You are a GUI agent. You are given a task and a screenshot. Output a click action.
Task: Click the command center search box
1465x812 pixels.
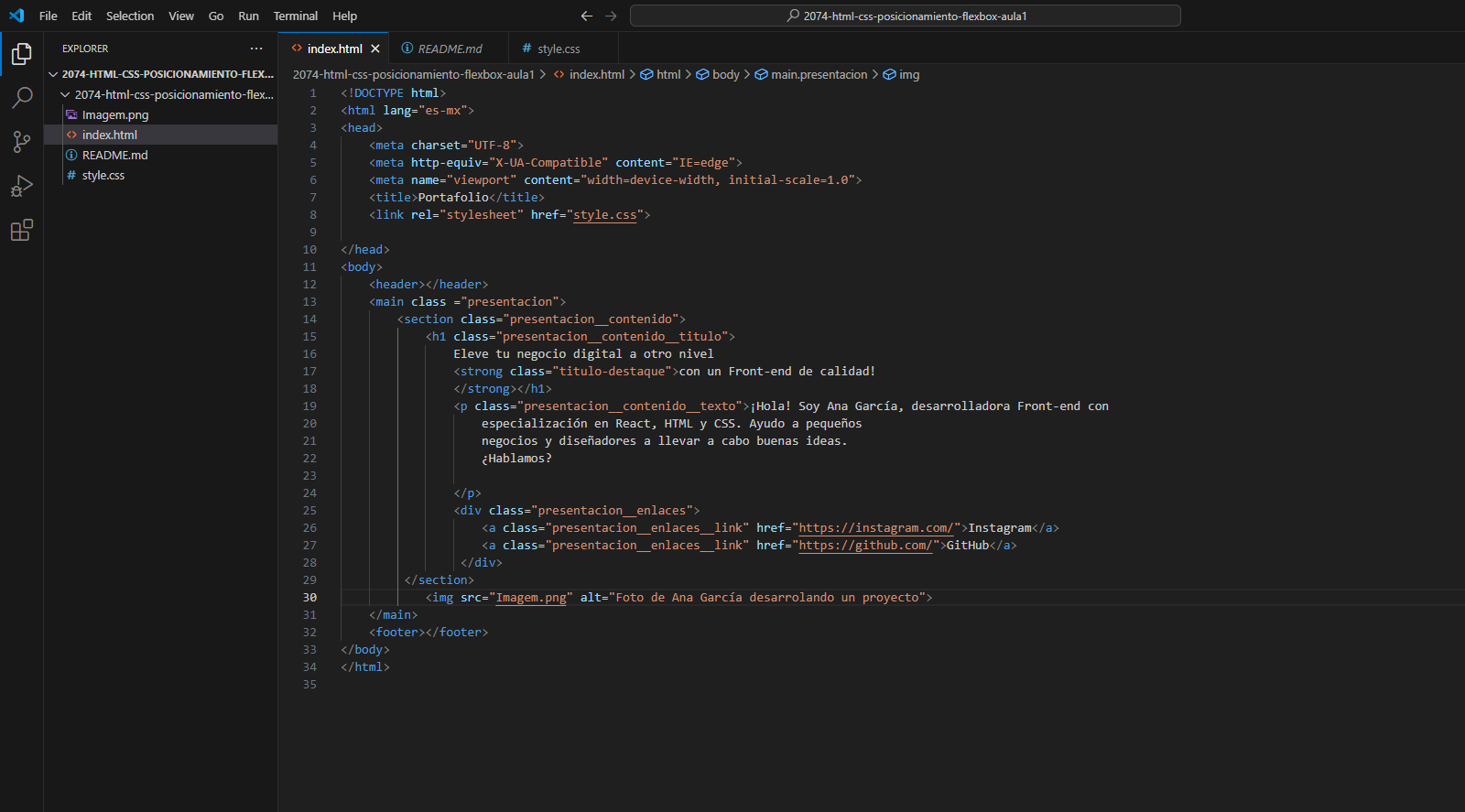906,16
